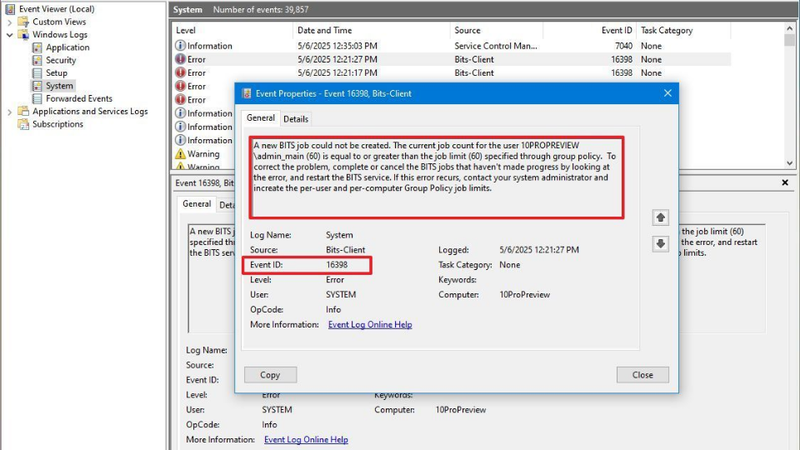The image size is (800, 450).
Task: Click the error icon of the 12:21:27 PM event
Action: click(x=180, y=59)
